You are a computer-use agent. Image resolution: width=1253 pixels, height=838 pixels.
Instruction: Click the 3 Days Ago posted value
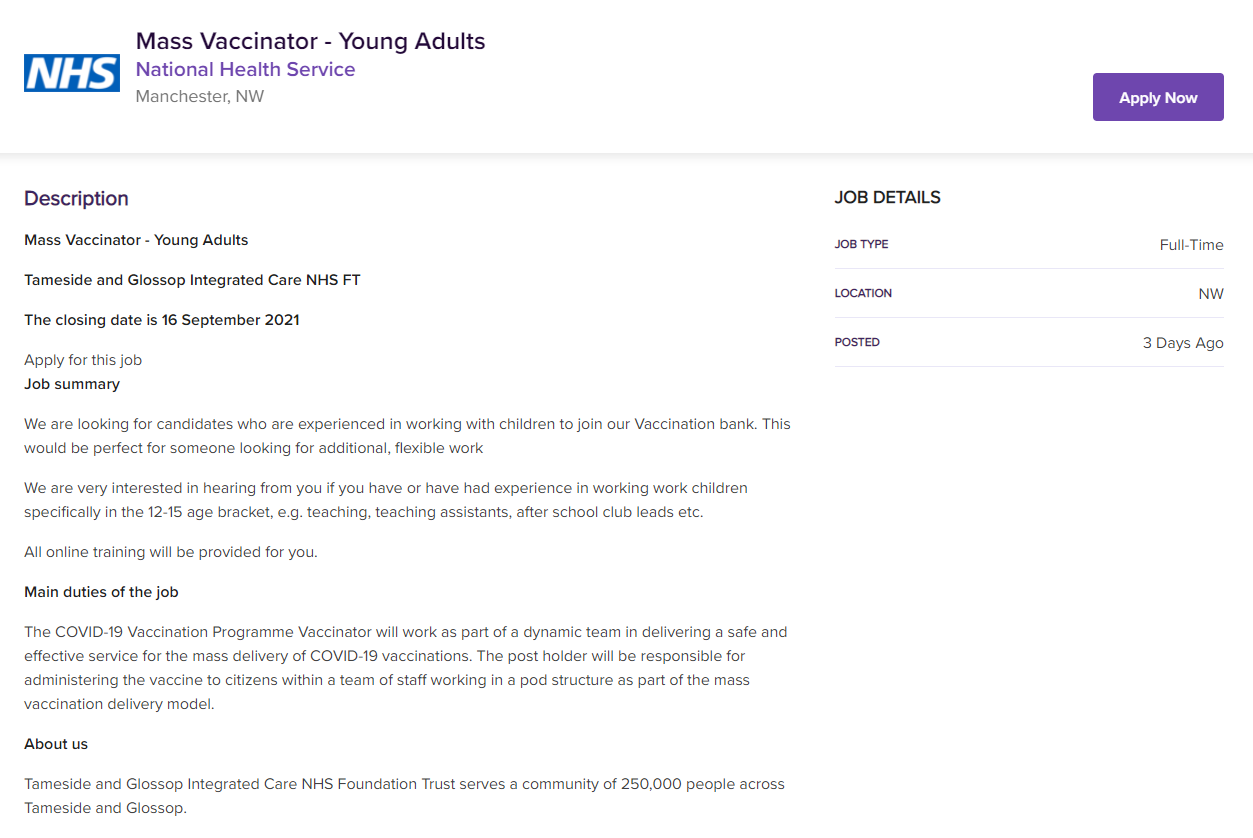pos(1183,342)
